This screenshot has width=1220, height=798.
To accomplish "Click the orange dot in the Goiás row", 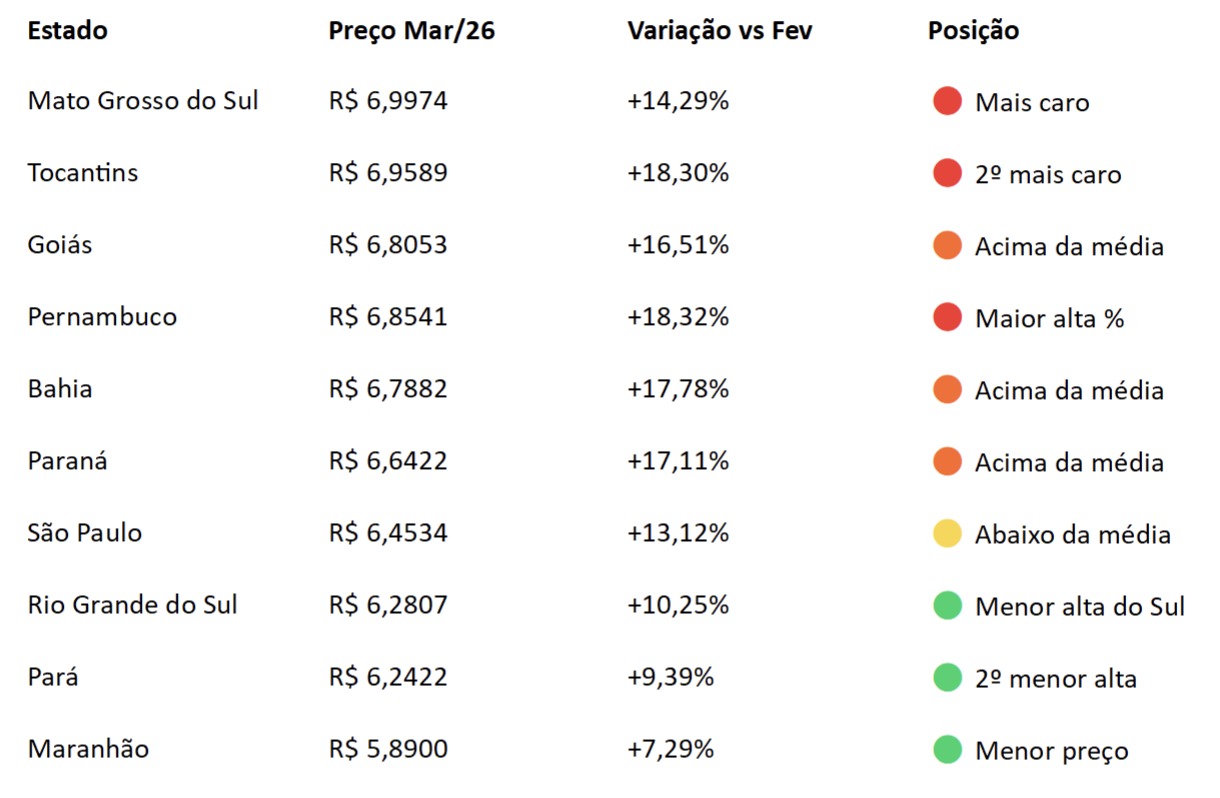I will (947, 245).
